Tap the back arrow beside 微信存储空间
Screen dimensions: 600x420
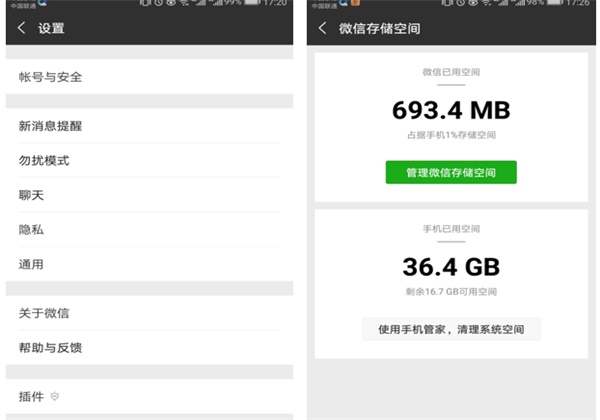[x=322, y=28]
